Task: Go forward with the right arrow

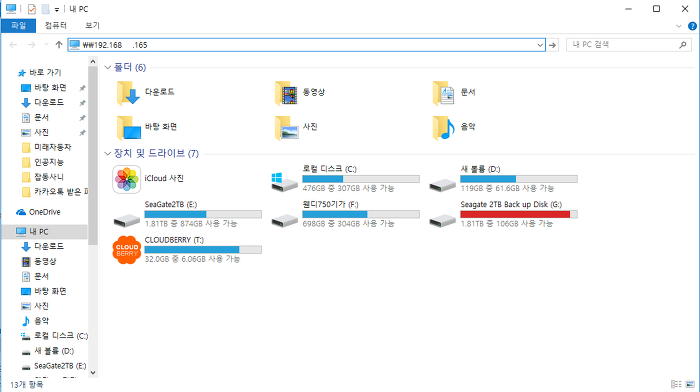Action: (x=31, y=45)
